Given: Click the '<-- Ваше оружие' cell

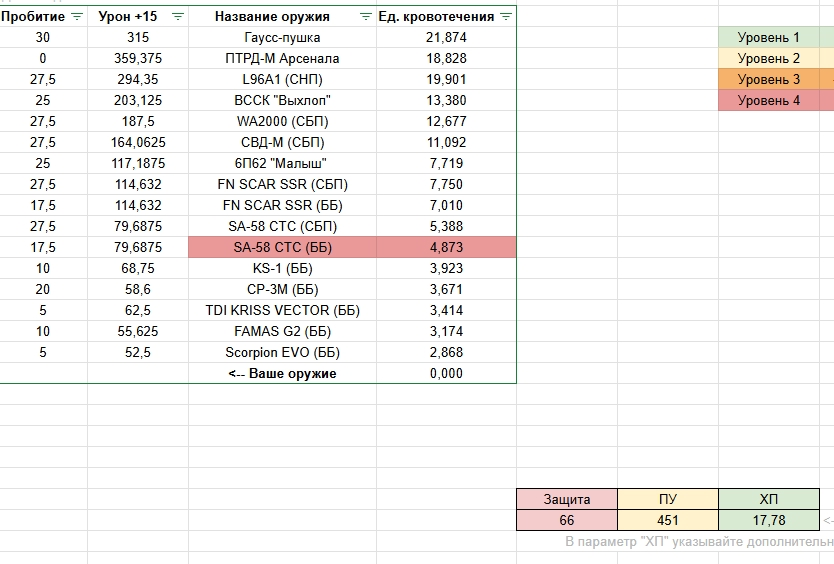Looking at the screenshot, I should (282, 374).
